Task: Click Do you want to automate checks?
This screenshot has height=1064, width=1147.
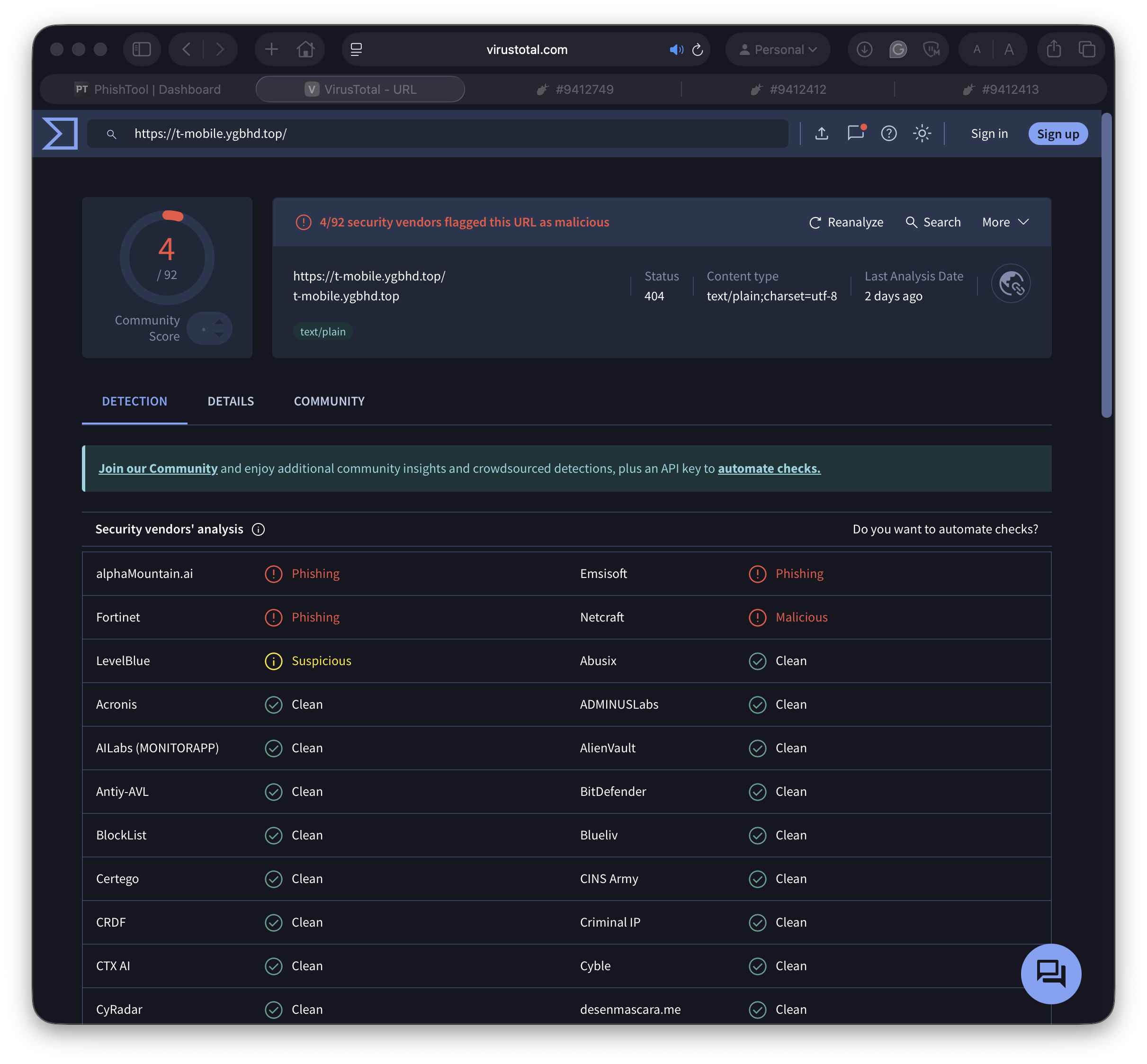Action: tap(945, 529)
